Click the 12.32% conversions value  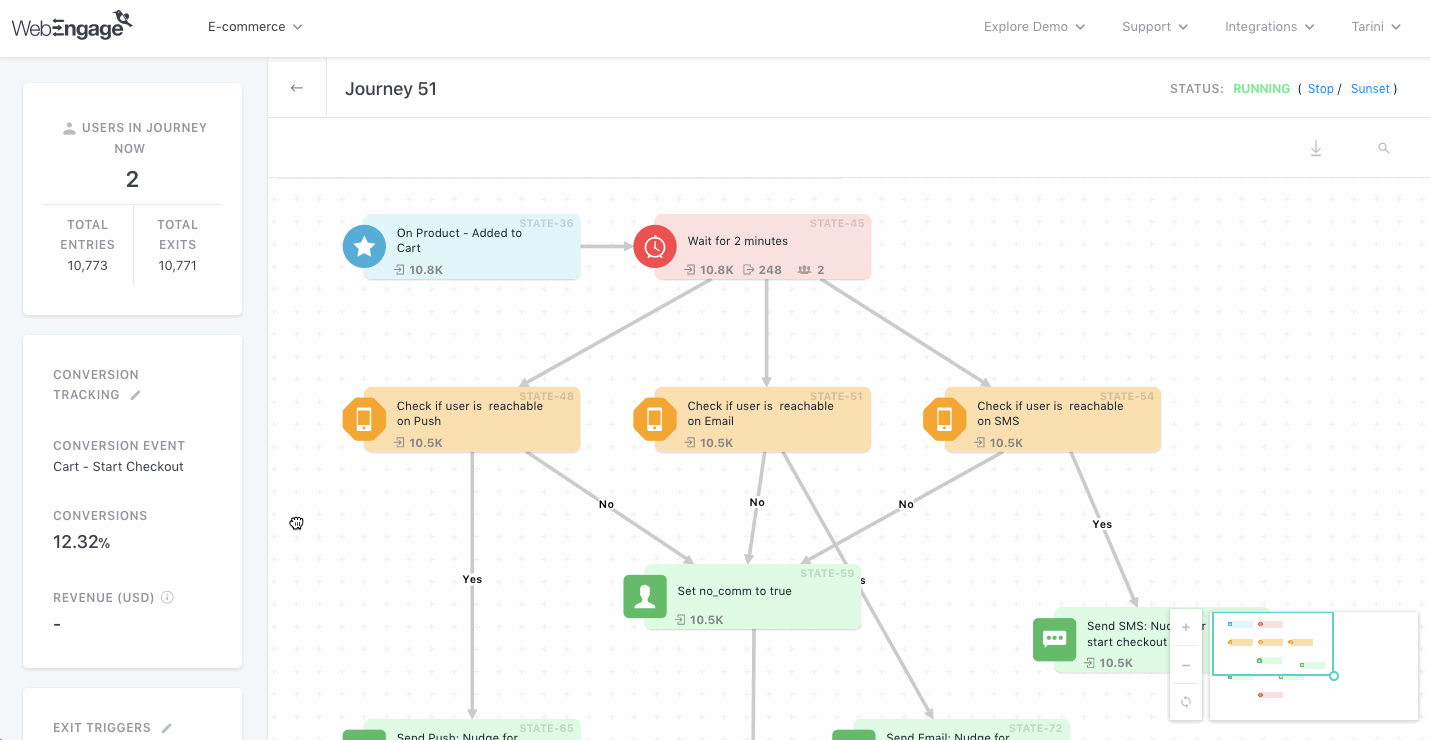point(82,543)
